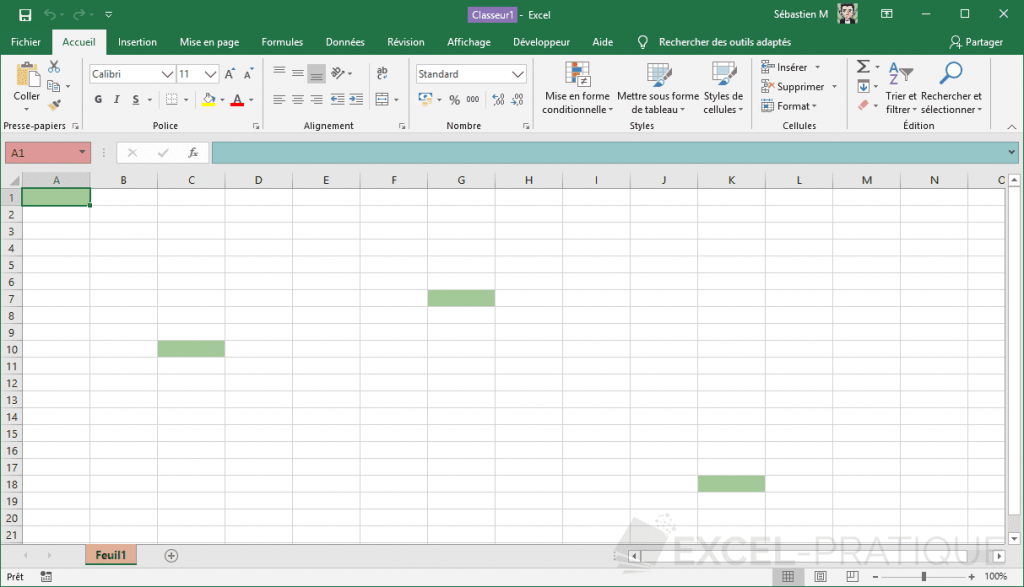Open the Développeur tab
Image resolution: width=1024 pixels, height=587 pixels.
click(x=541, y=42)
